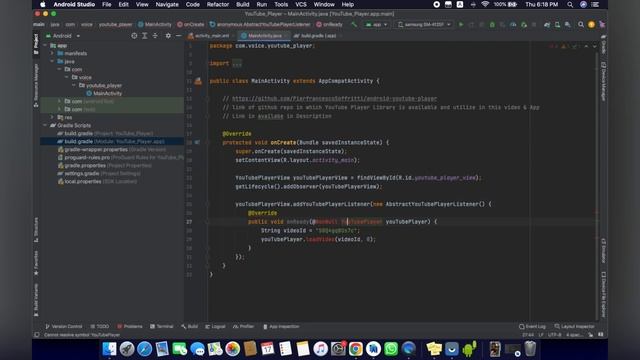The width and height of the screenshot is (640, 360).
Task: Open the File menu
Action: (107, 4)
